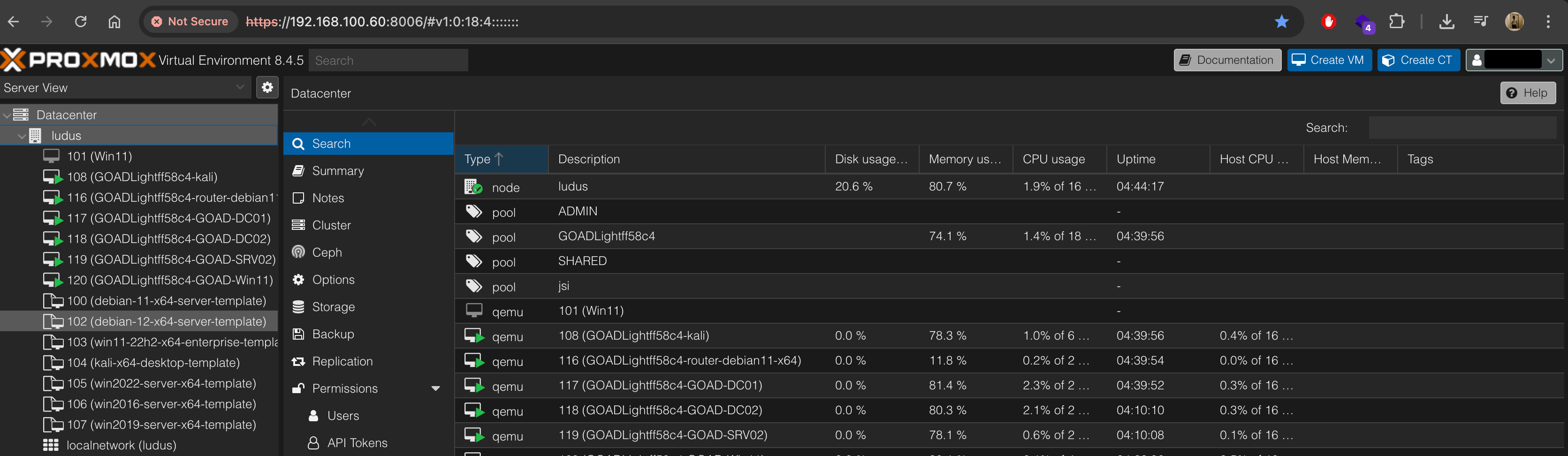This screenshot has width=1568, height=456.
Task: Collapse the ludus node in tree
Action: point(21,136)
